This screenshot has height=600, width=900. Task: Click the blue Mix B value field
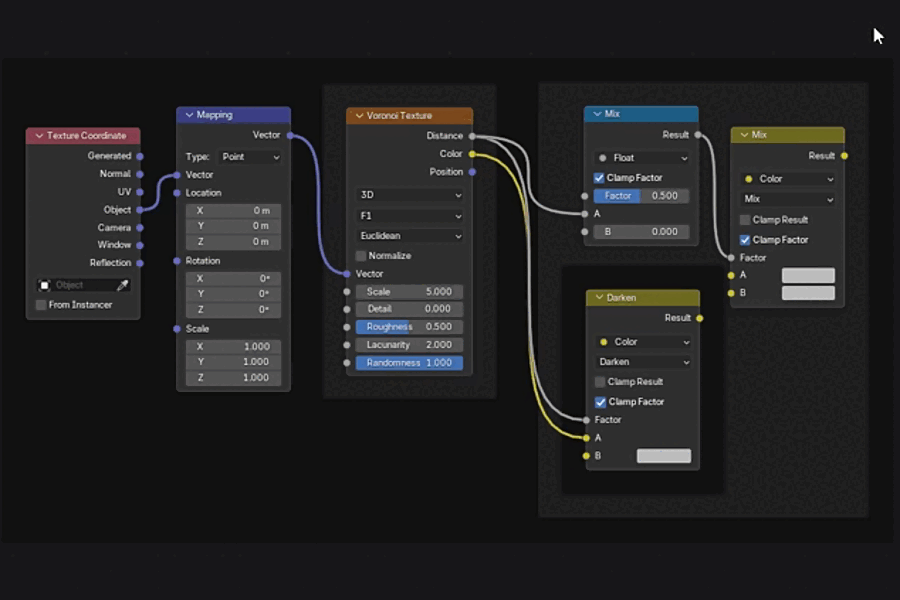[642, 232]
